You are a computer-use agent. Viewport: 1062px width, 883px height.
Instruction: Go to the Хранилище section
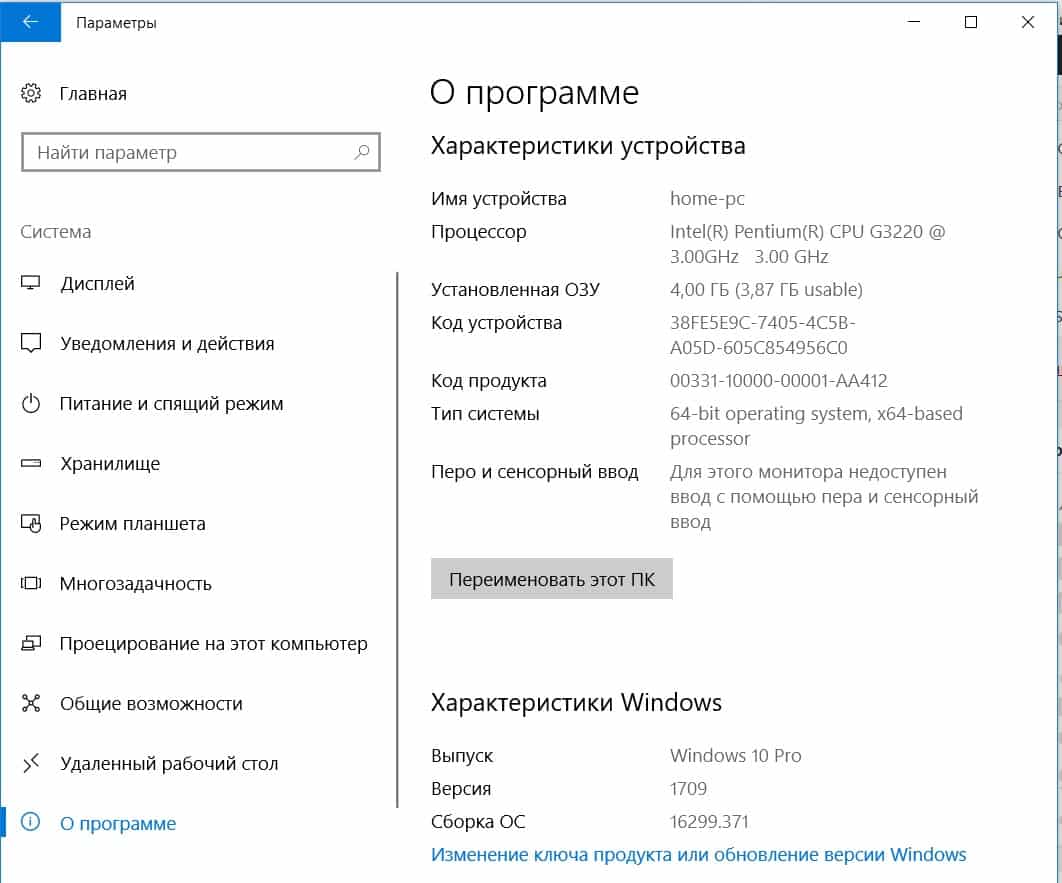[x=110, y=464]
